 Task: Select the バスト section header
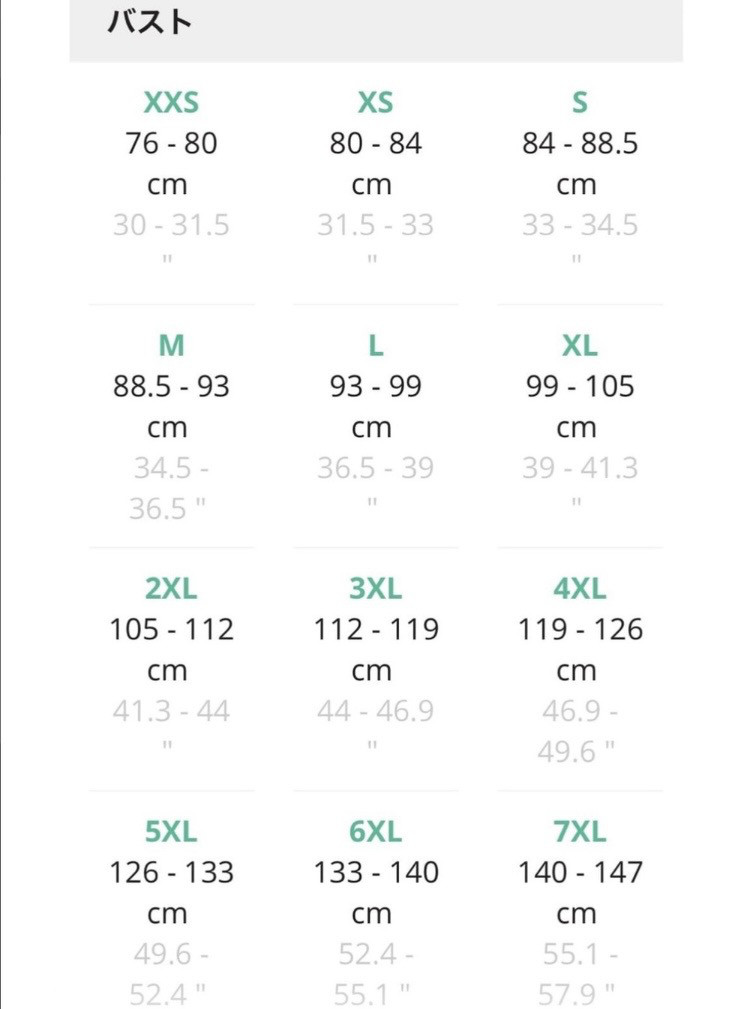pyautogui.click(x=150, y=22)
